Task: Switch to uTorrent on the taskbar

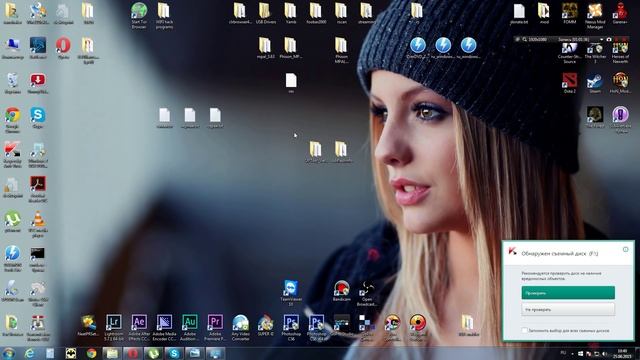Action: click(153, 353)
